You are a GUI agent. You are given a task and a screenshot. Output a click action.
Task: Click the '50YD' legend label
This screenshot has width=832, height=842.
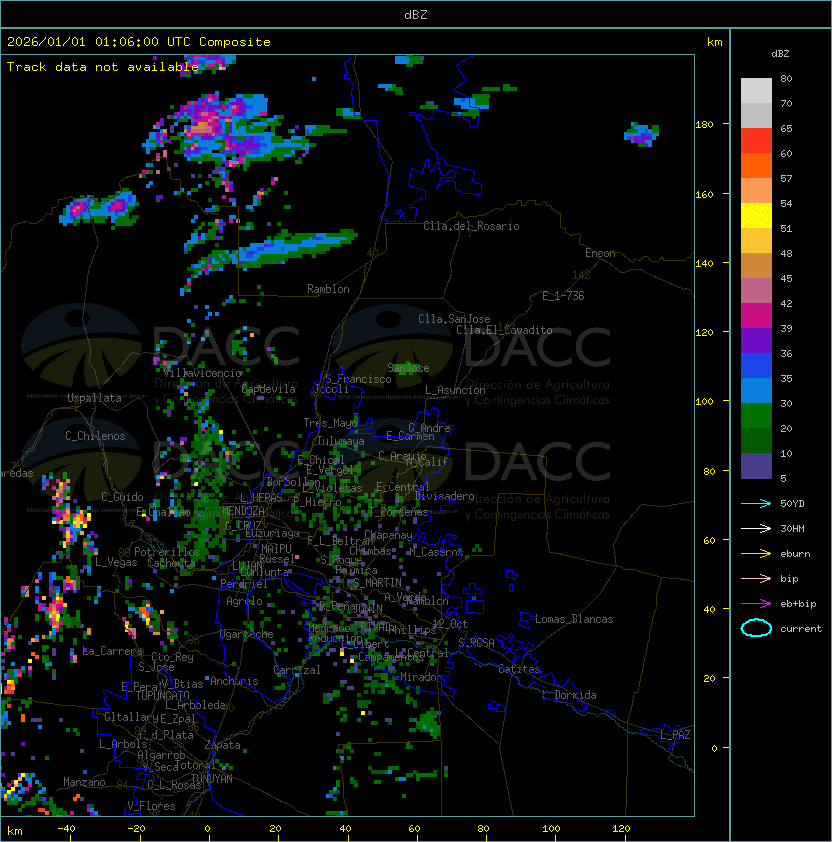(x=792, y=503)
